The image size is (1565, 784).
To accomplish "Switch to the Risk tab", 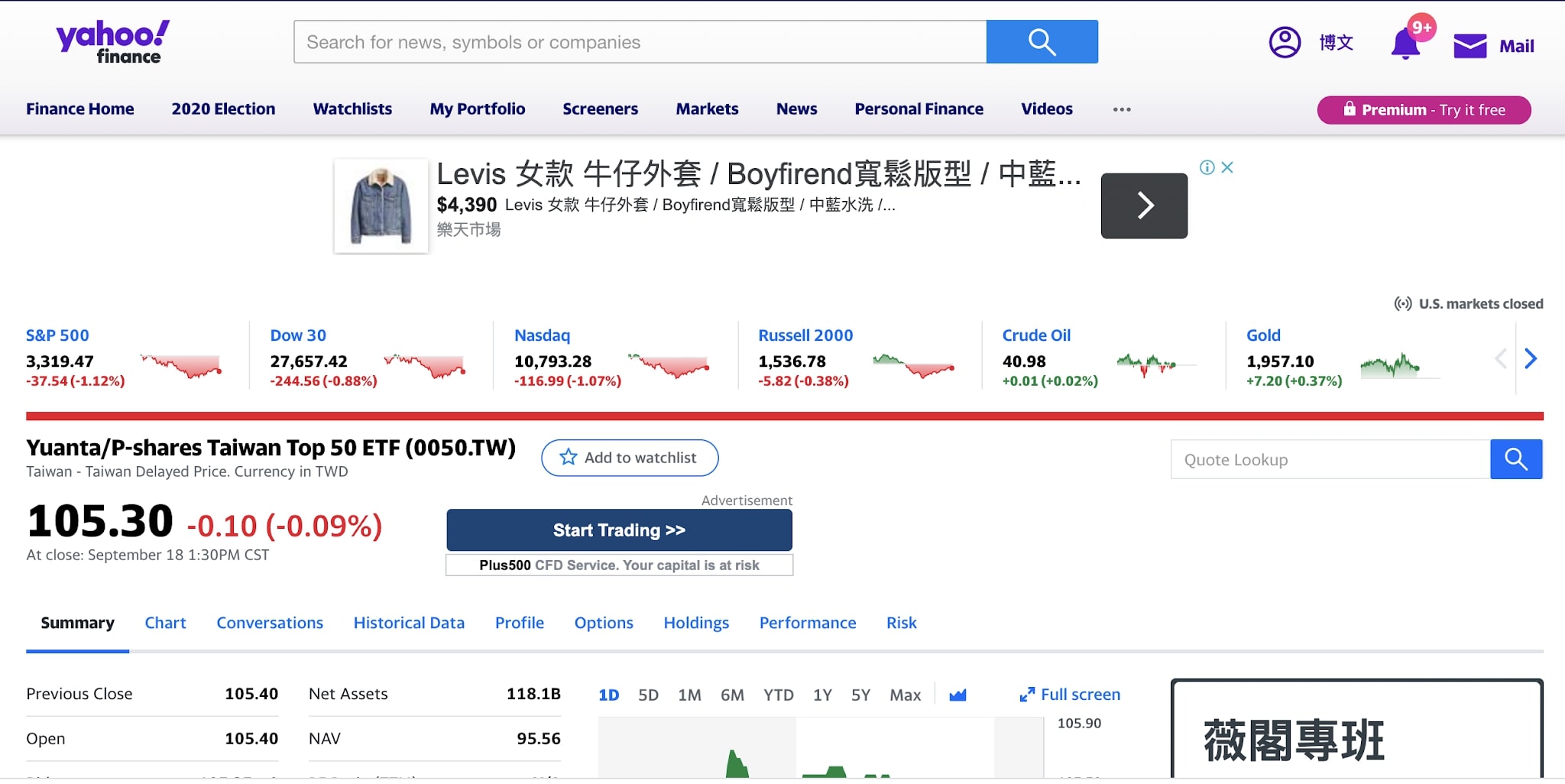I will click(x=901, y=623).
